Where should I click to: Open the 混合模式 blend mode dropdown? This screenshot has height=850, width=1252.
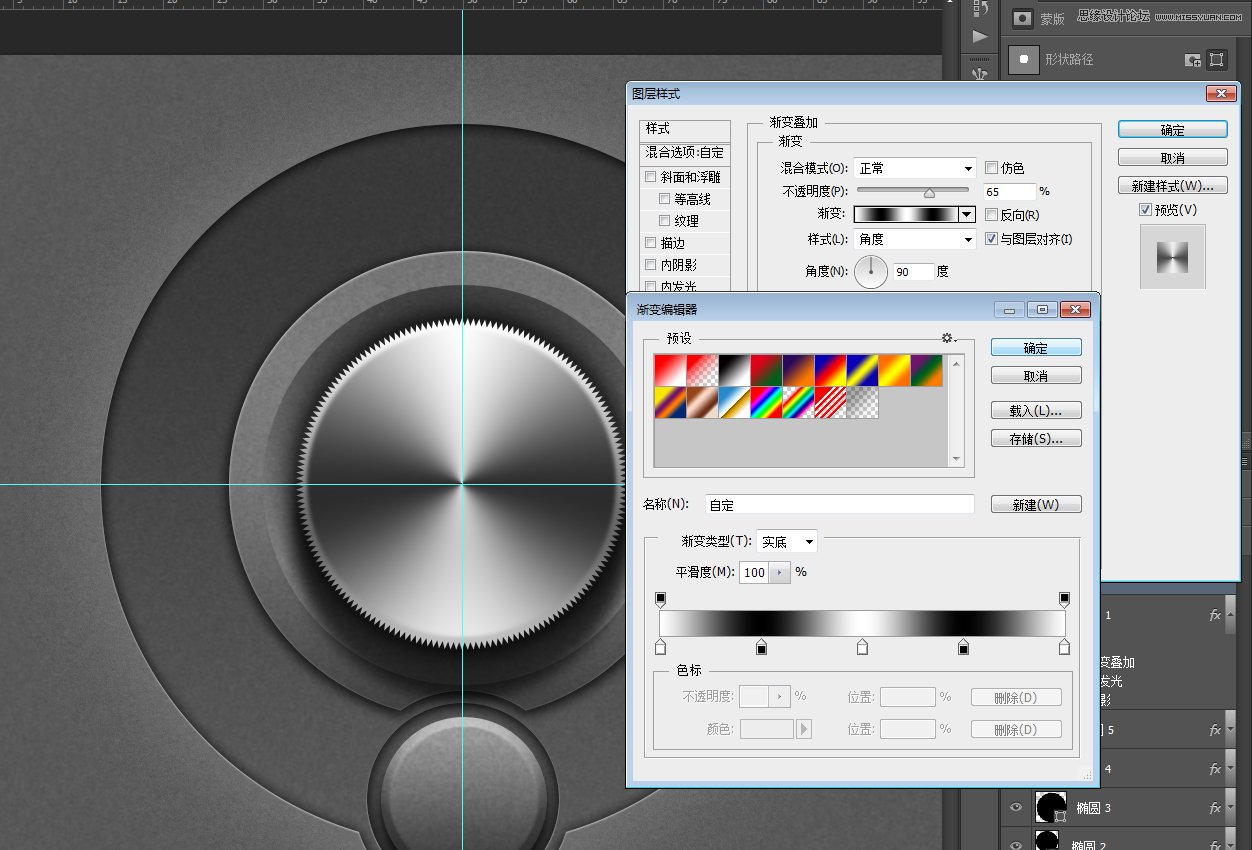click(913, 167)
